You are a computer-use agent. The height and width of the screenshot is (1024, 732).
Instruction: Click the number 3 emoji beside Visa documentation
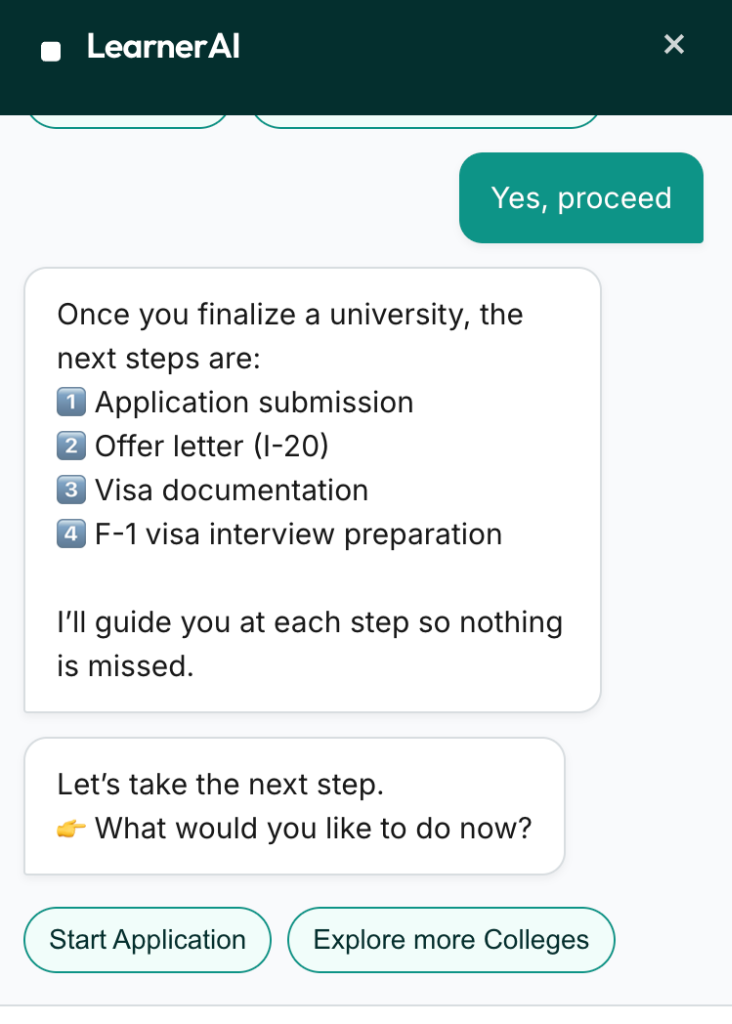click(x=71, y=491)
